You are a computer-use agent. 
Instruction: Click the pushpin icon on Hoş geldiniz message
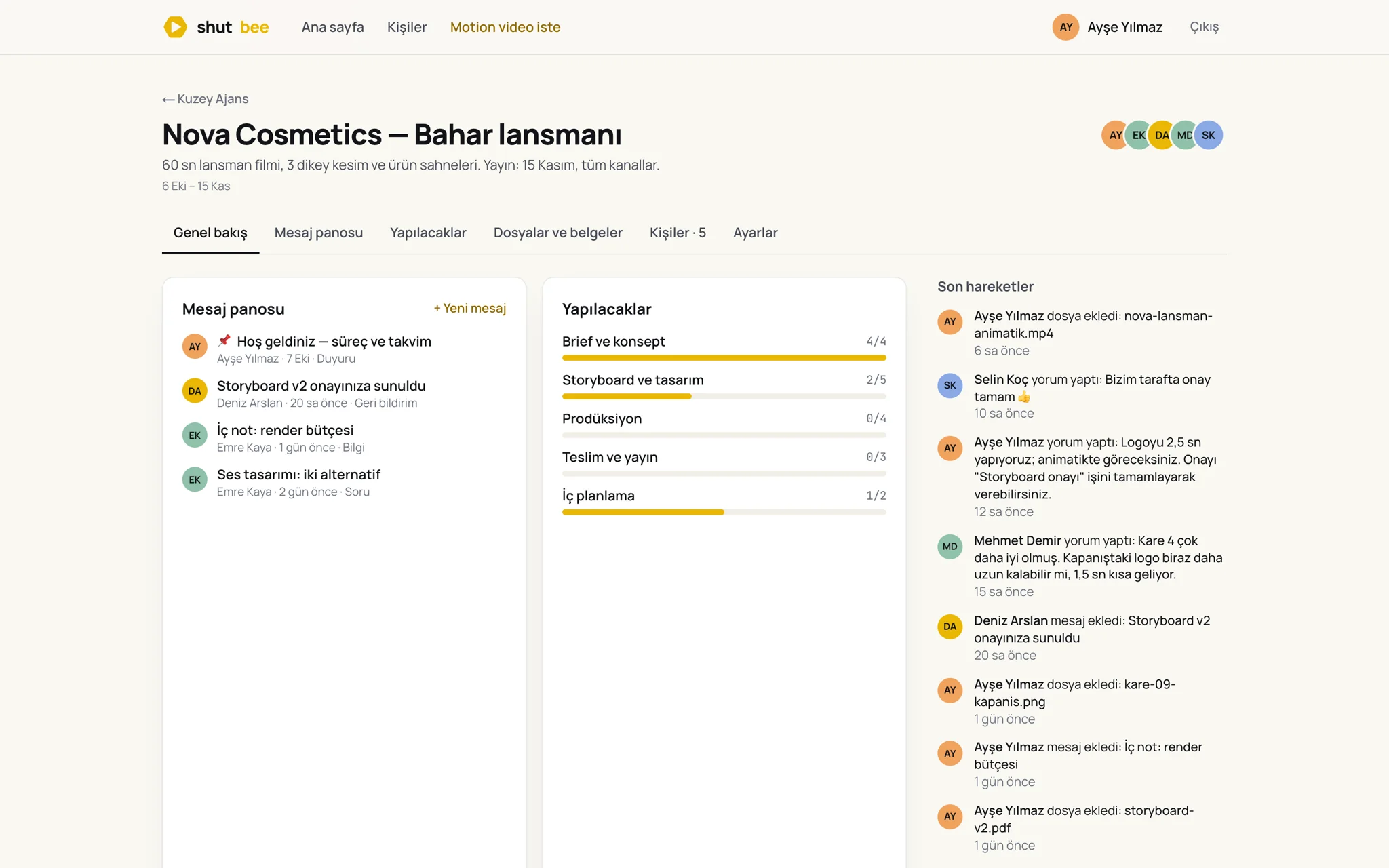coord(224,340)
